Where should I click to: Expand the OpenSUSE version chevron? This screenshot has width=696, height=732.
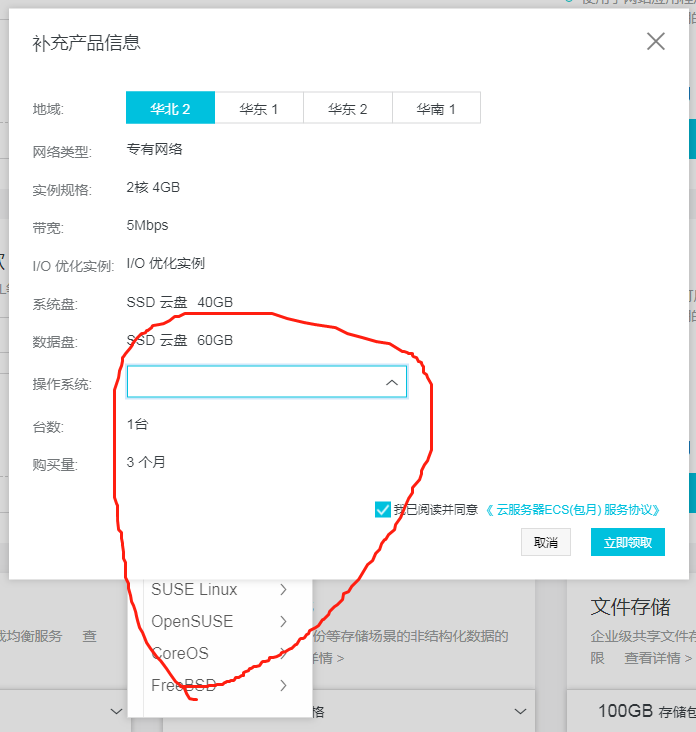coord(284,621)
